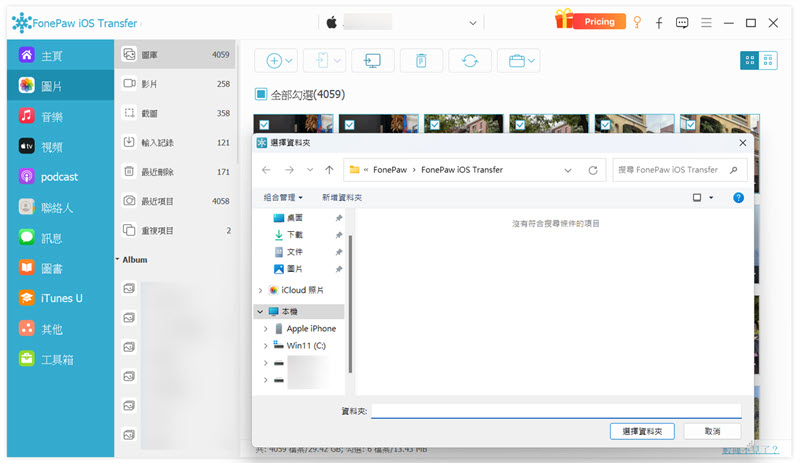Open the device selector dropdown
Image resolution: width=800 pixels, height=463 pixels.
[473, 23]
